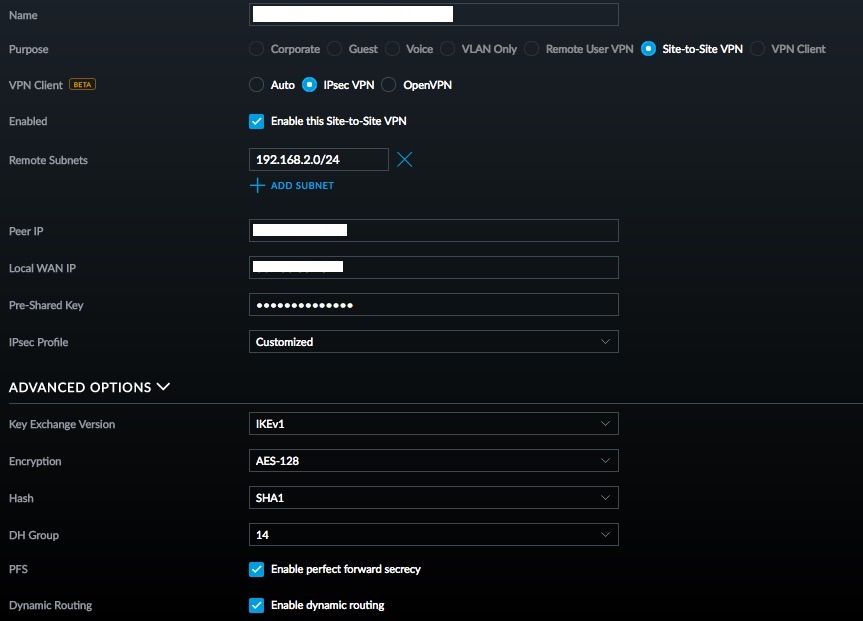Select the Remote User VPN option

pyautogui.click(x=532, y=49)
